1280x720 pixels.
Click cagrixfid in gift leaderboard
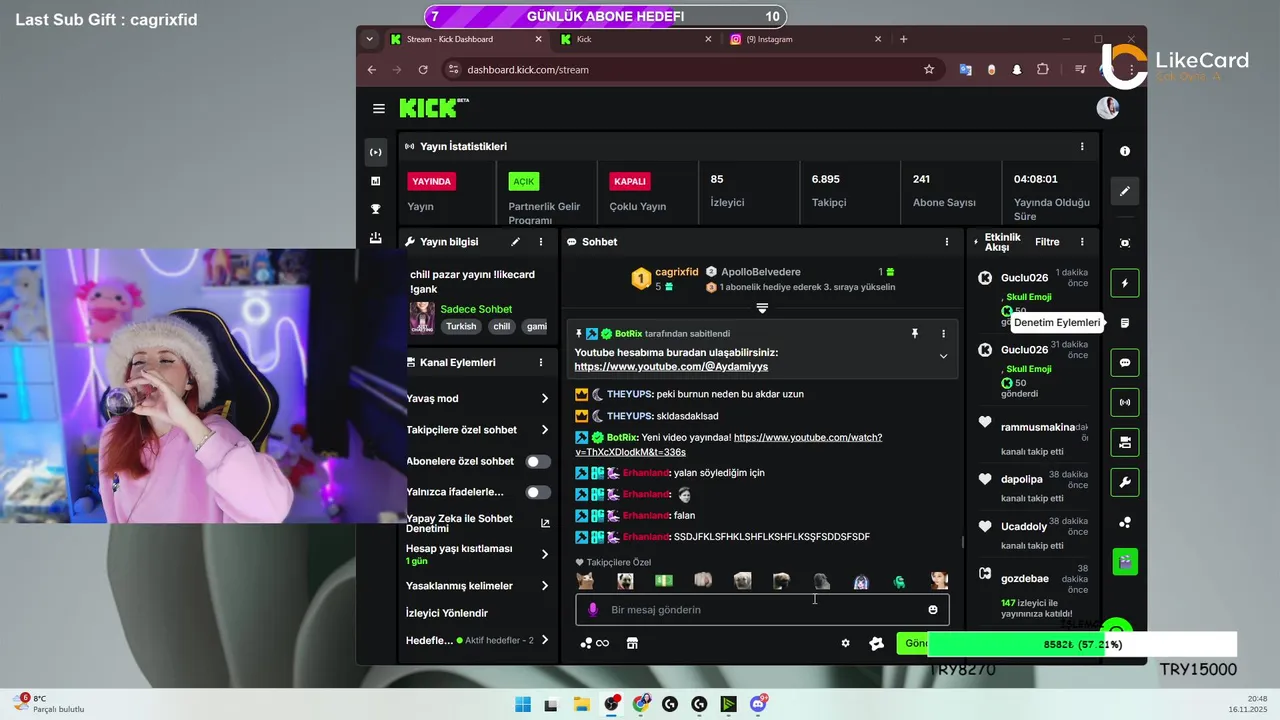[x=676, y=272]
